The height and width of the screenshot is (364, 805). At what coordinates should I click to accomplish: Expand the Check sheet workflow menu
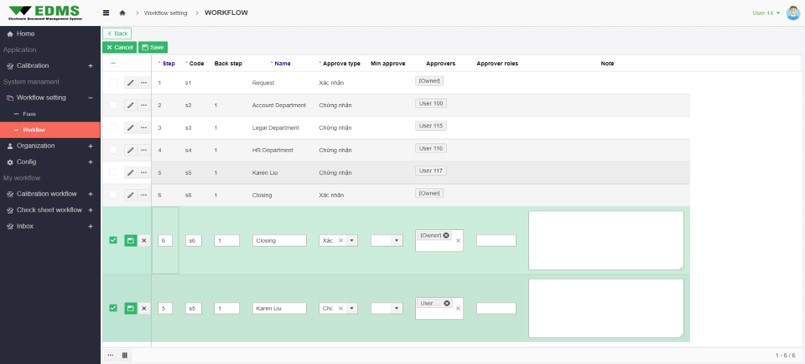90,210
